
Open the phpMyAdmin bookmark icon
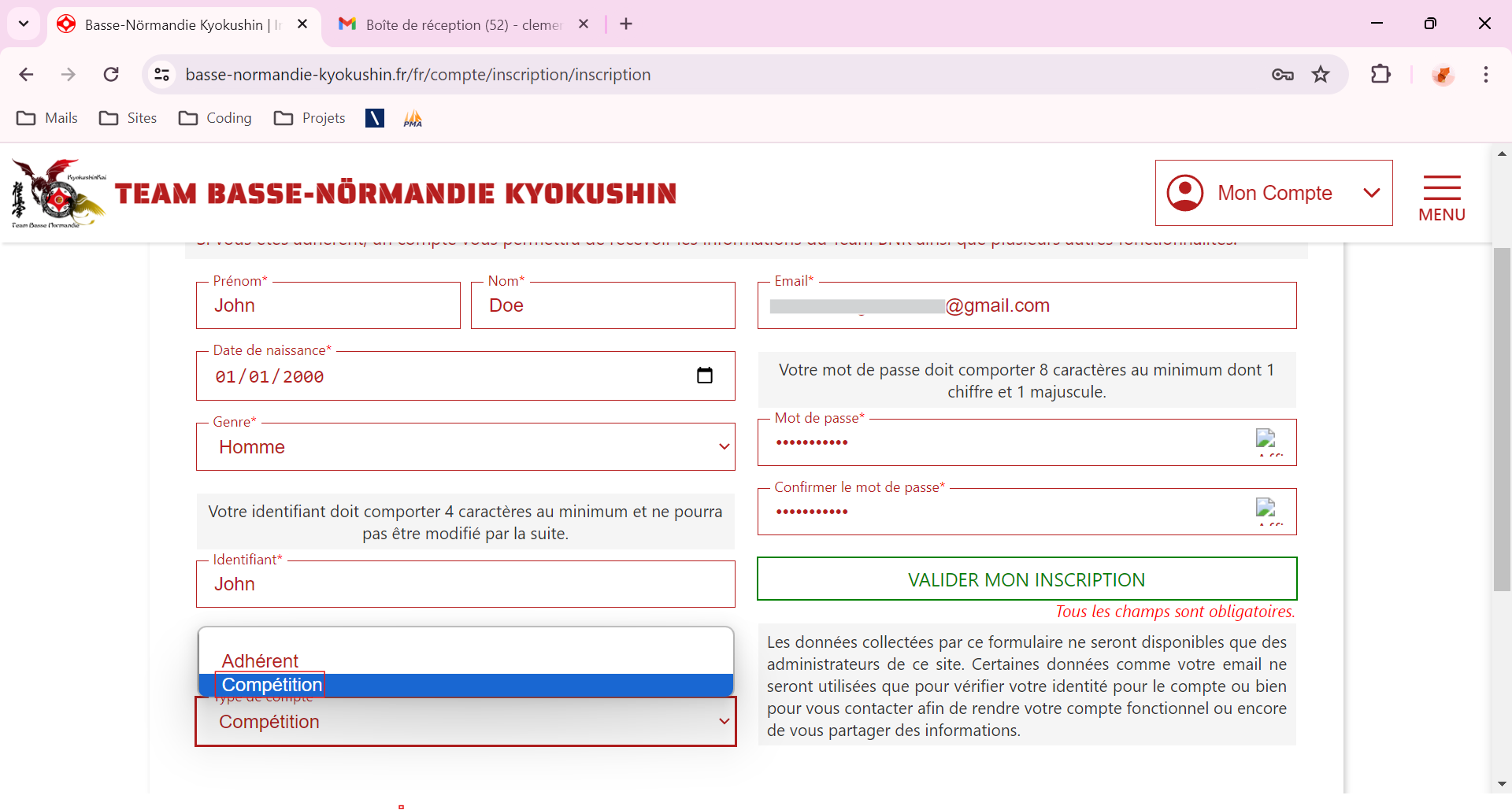(x=413, y=118)
